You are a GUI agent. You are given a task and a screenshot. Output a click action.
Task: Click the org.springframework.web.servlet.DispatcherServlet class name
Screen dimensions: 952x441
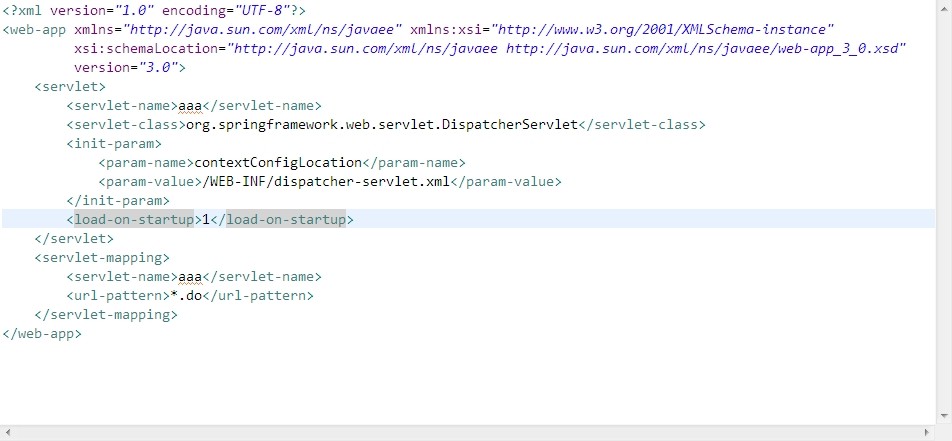pyautogui.click(x=382, y=125)
